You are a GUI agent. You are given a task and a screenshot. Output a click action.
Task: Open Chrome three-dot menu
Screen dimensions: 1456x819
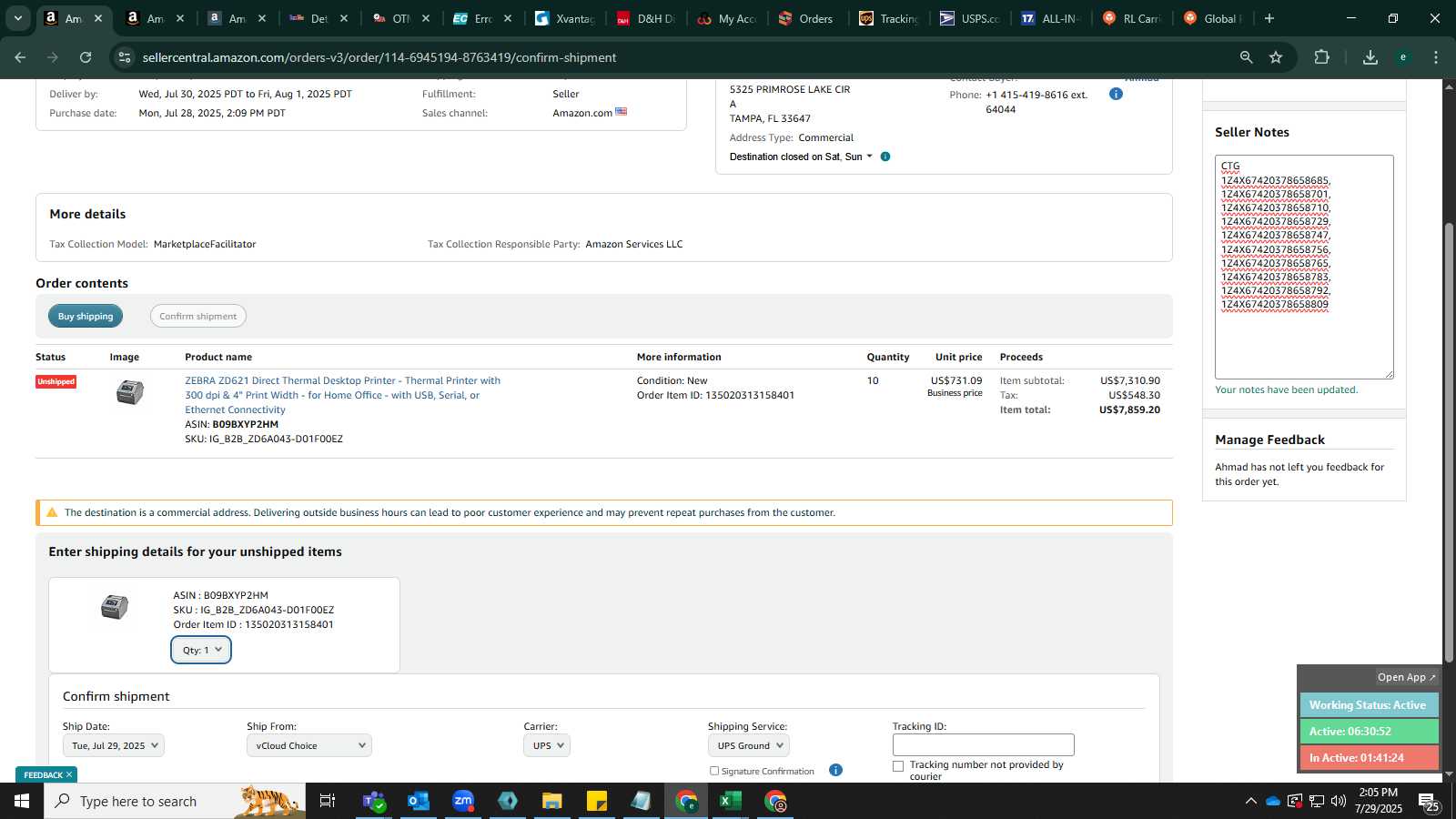(1436, 57)
